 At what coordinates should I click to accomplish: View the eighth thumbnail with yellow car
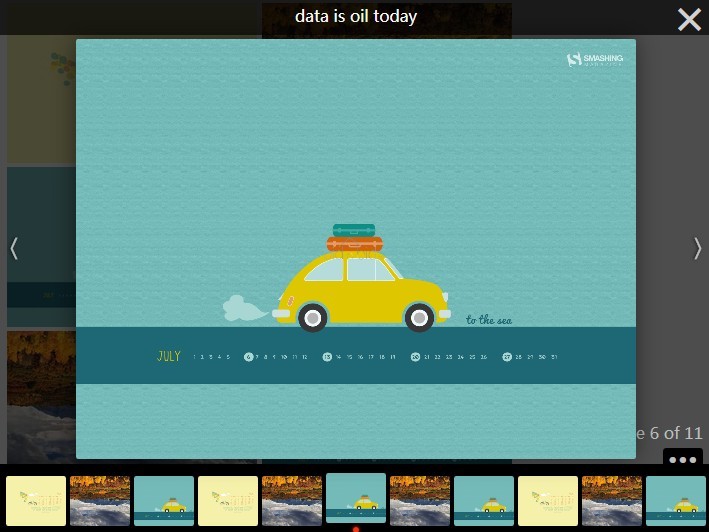point(484,501)
